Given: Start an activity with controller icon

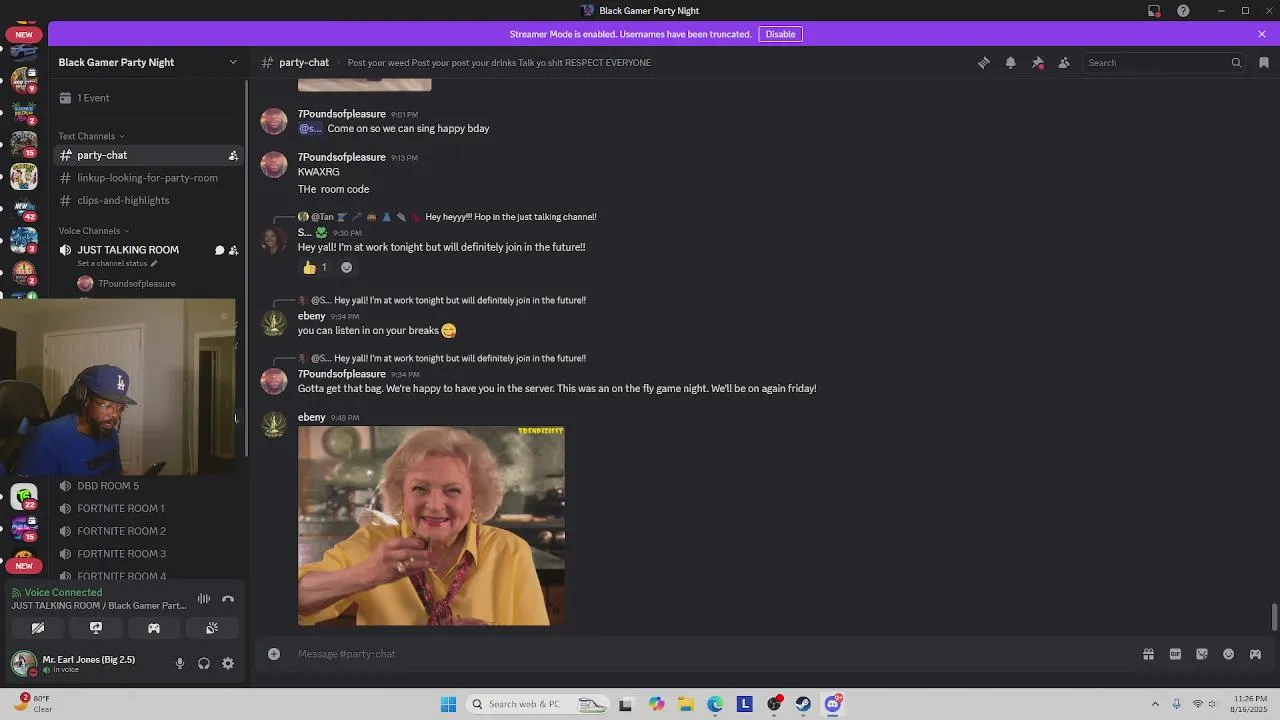Looking at the screenshot, I should (x=154, y=628).
